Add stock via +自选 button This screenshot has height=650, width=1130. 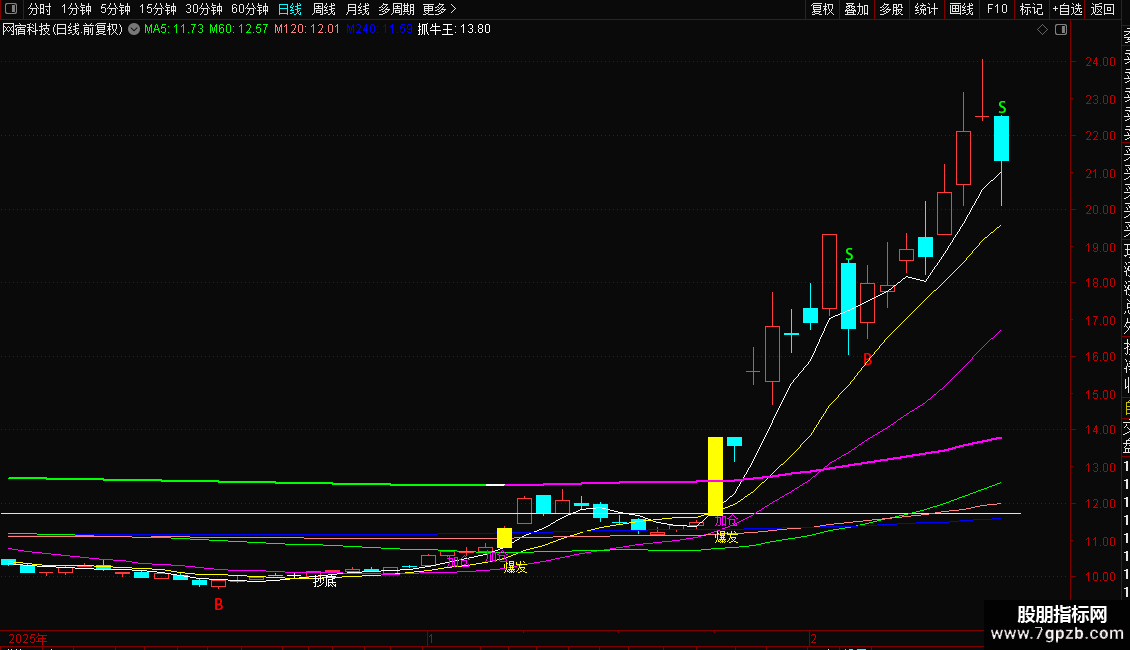[x=1067, y=9]
